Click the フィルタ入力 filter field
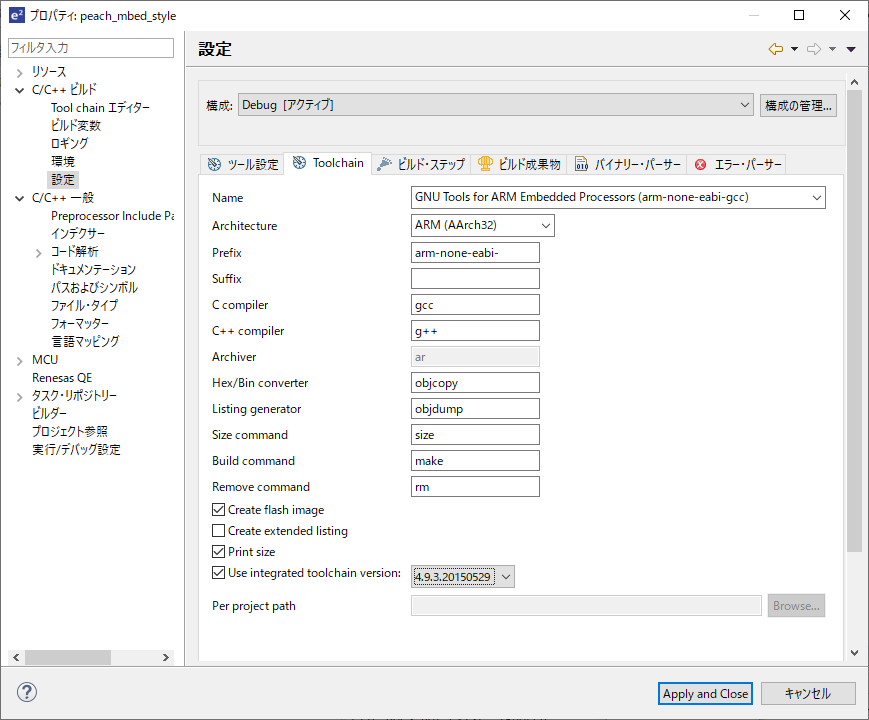This screenshot has height=720, width=869. click(91, 48)
